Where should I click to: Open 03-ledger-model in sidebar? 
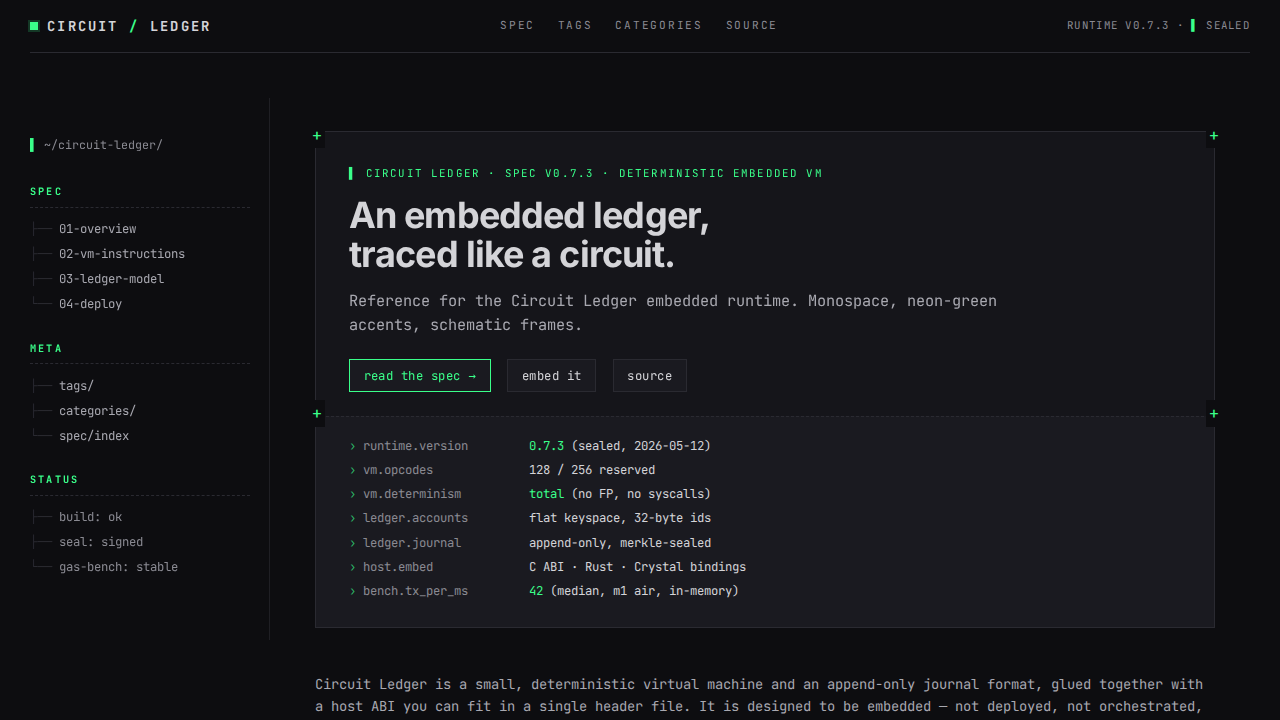click(111, 279)
